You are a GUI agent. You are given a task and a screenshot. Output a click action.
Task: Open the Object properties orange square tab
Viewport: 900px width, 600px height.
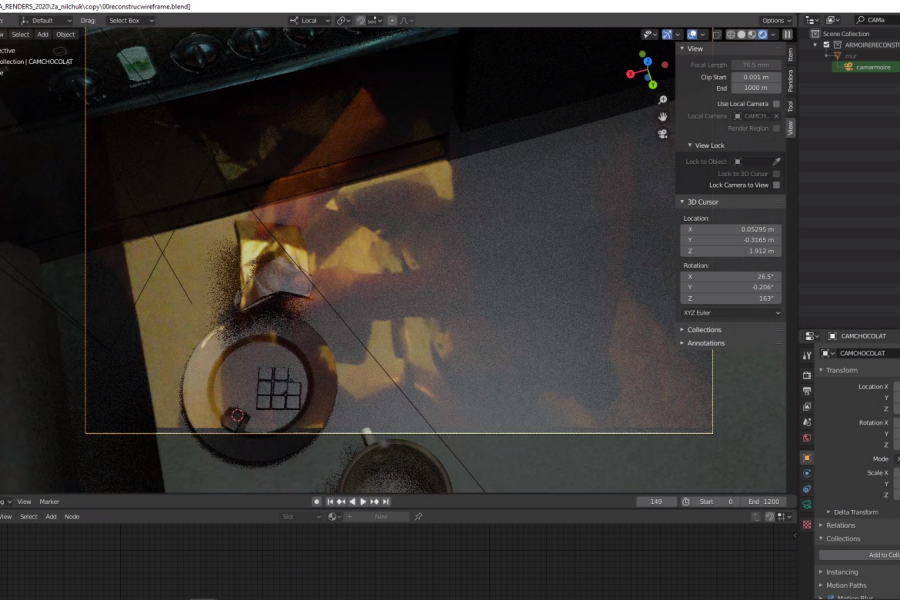(x=807, y=457)
